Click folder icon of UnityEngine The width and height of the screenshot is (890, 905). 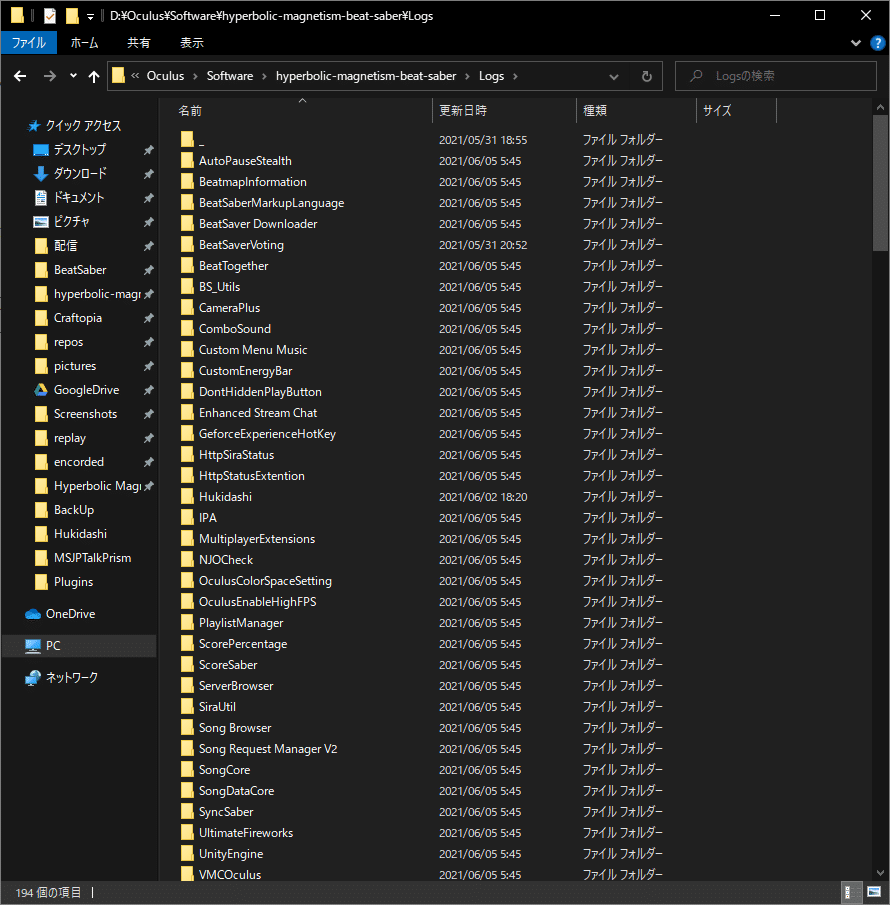(187, 854)
